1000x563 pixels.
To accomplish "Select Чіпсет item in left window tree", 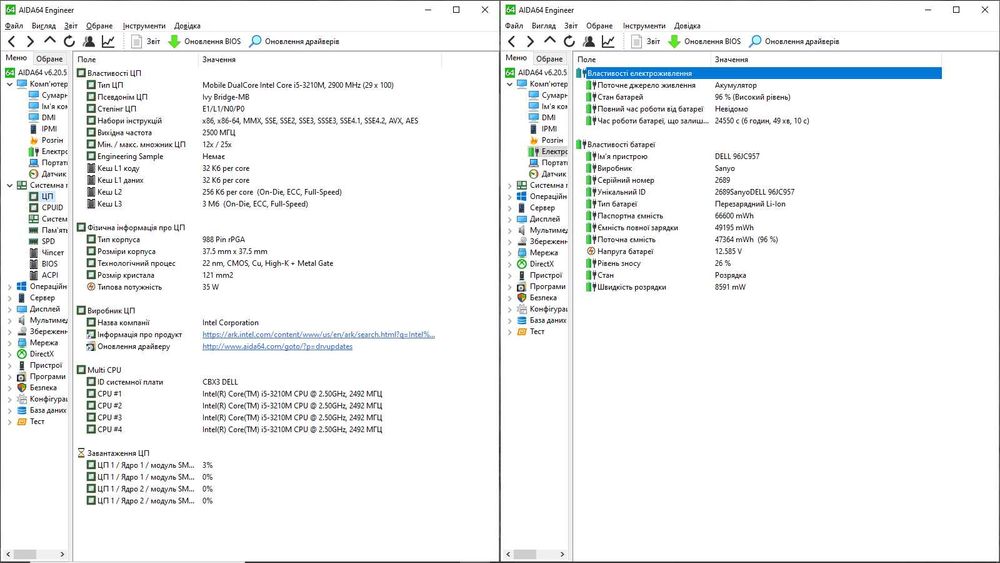I will point(52,252).
